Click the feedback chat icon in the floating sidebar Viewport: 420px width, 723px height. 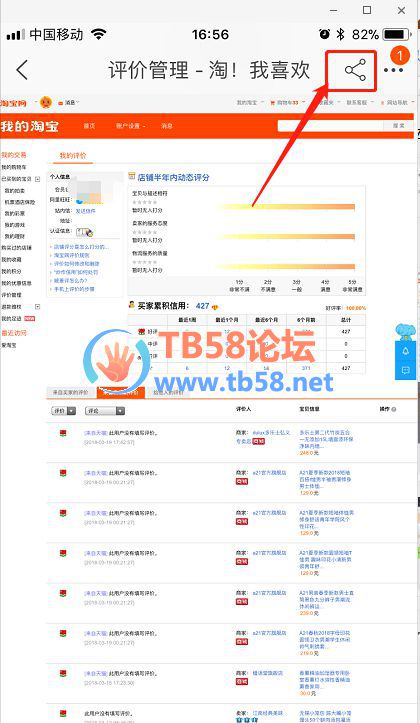pos(406,370)
